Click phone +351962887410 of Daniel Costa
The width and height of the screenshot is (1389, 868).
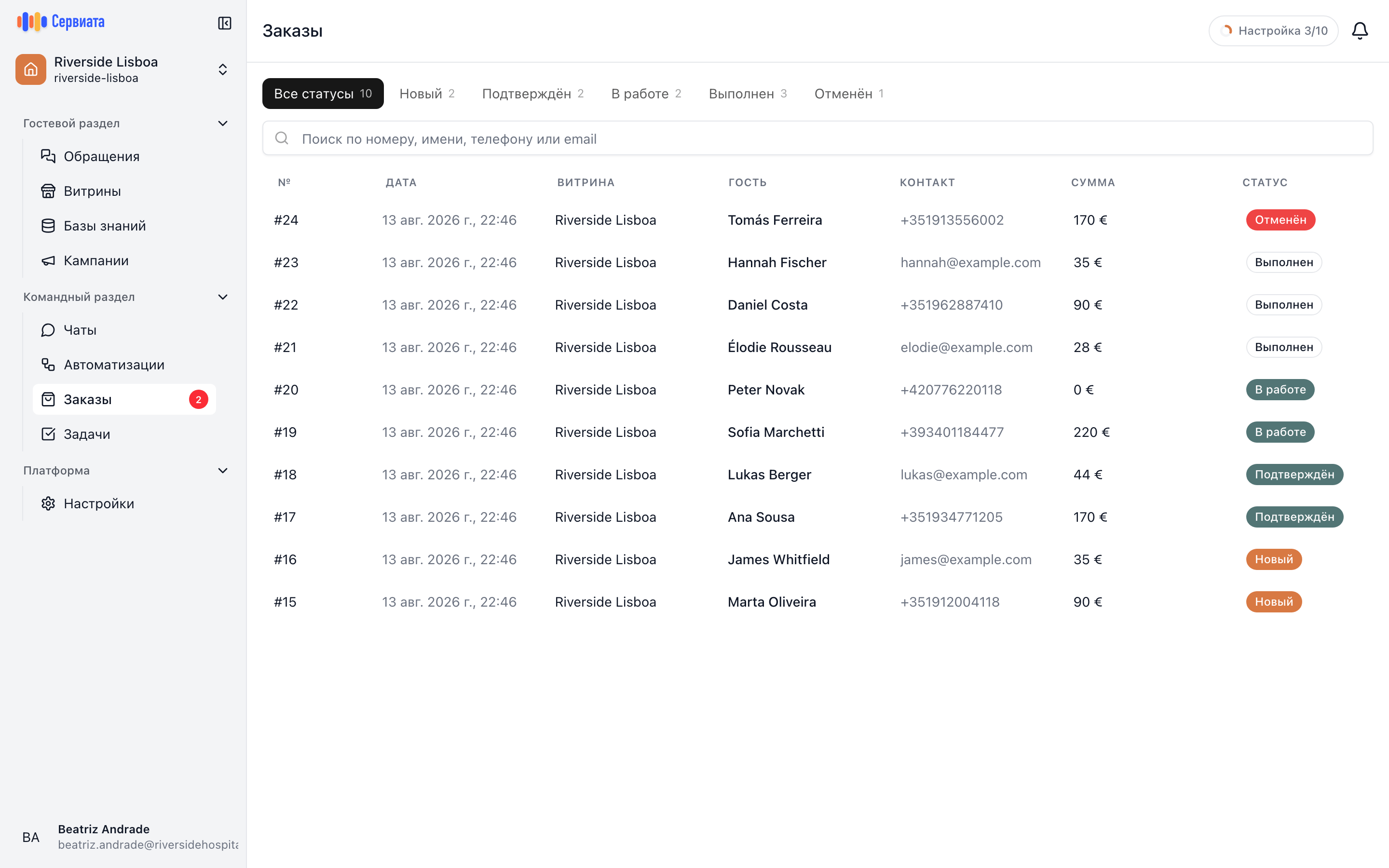[x=952, y=305]
